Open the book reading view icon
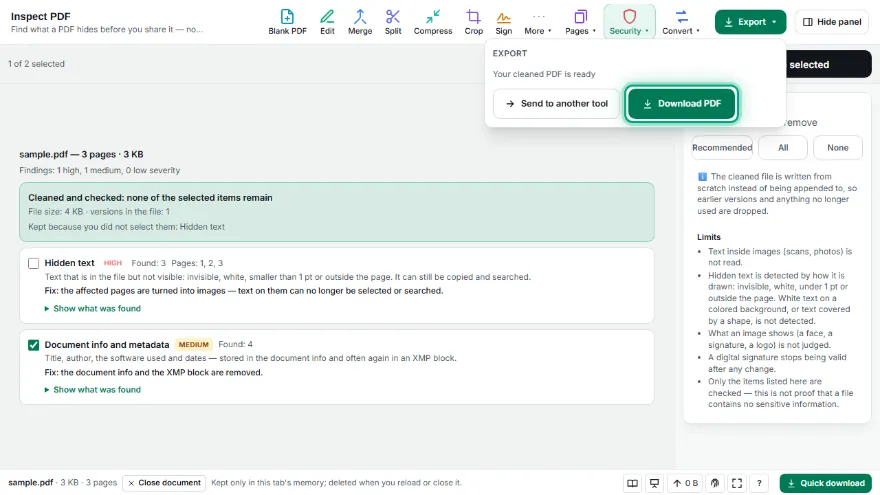 (x=632, y=483)
